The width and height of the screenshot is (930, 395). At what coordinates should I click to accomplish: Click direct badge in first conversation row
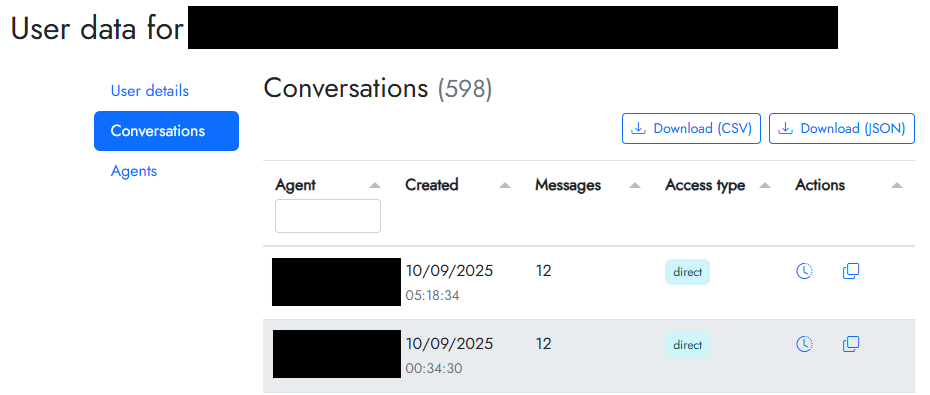687,272
